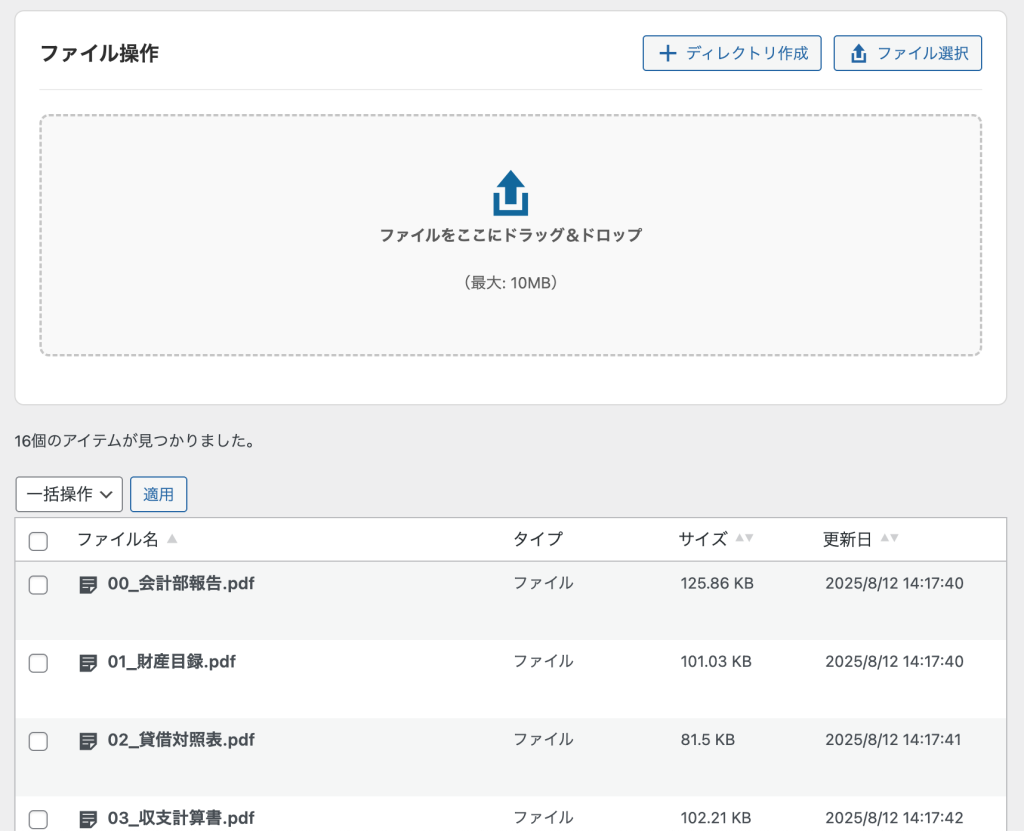This screenshot has height=831, width=1024.
Task: Click the タイプ column header
Action: (538, 539)
